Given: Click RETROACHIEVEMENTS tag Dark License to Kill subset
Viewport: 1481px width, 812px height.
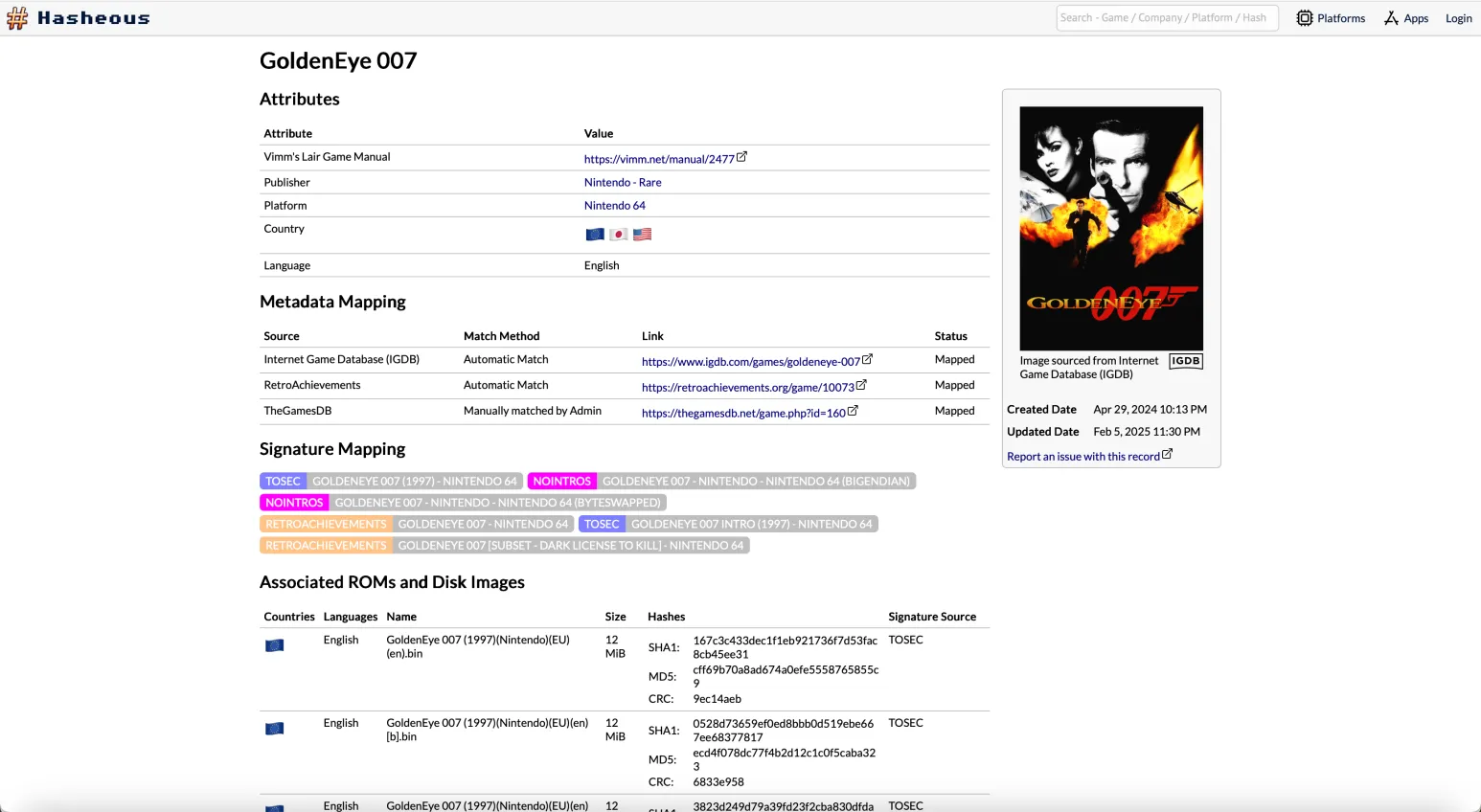Looking at the screenshot, I should (505, 545).
